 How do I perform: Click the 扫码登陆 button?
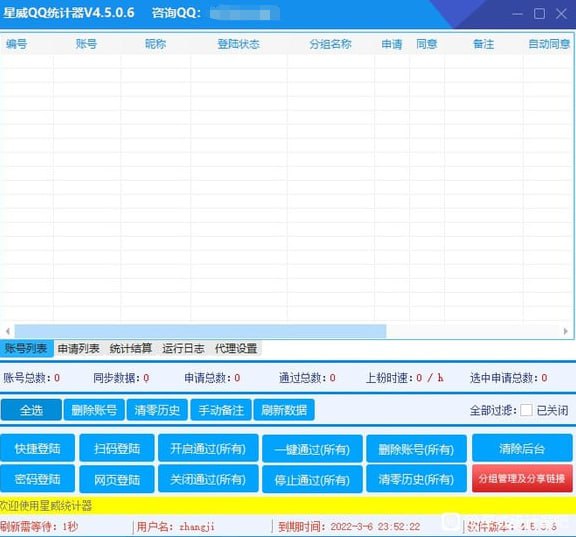click(x=117, y=448)
